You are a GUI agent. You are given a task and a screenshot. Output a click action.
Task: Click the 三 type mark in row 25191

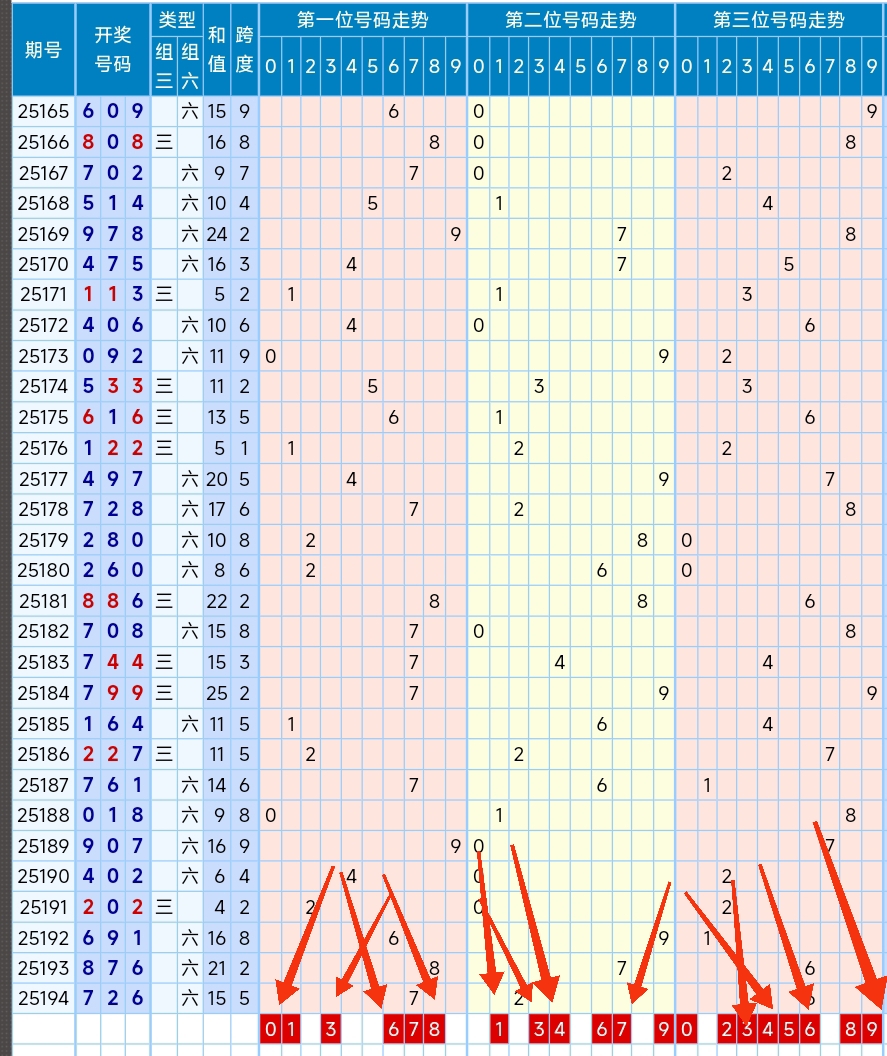click(x=164, y=907)
